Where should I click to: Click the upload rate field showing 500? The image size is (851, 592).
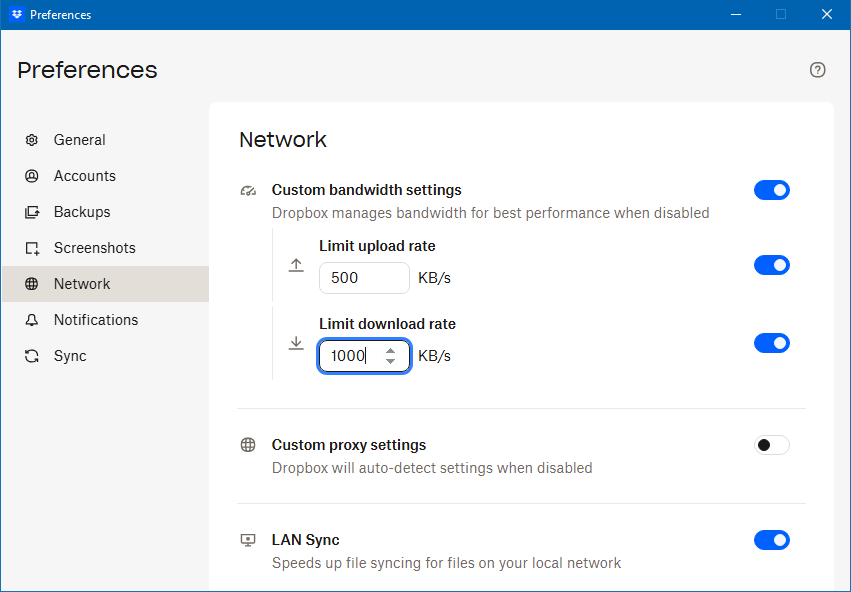click(x=364, y=278)
